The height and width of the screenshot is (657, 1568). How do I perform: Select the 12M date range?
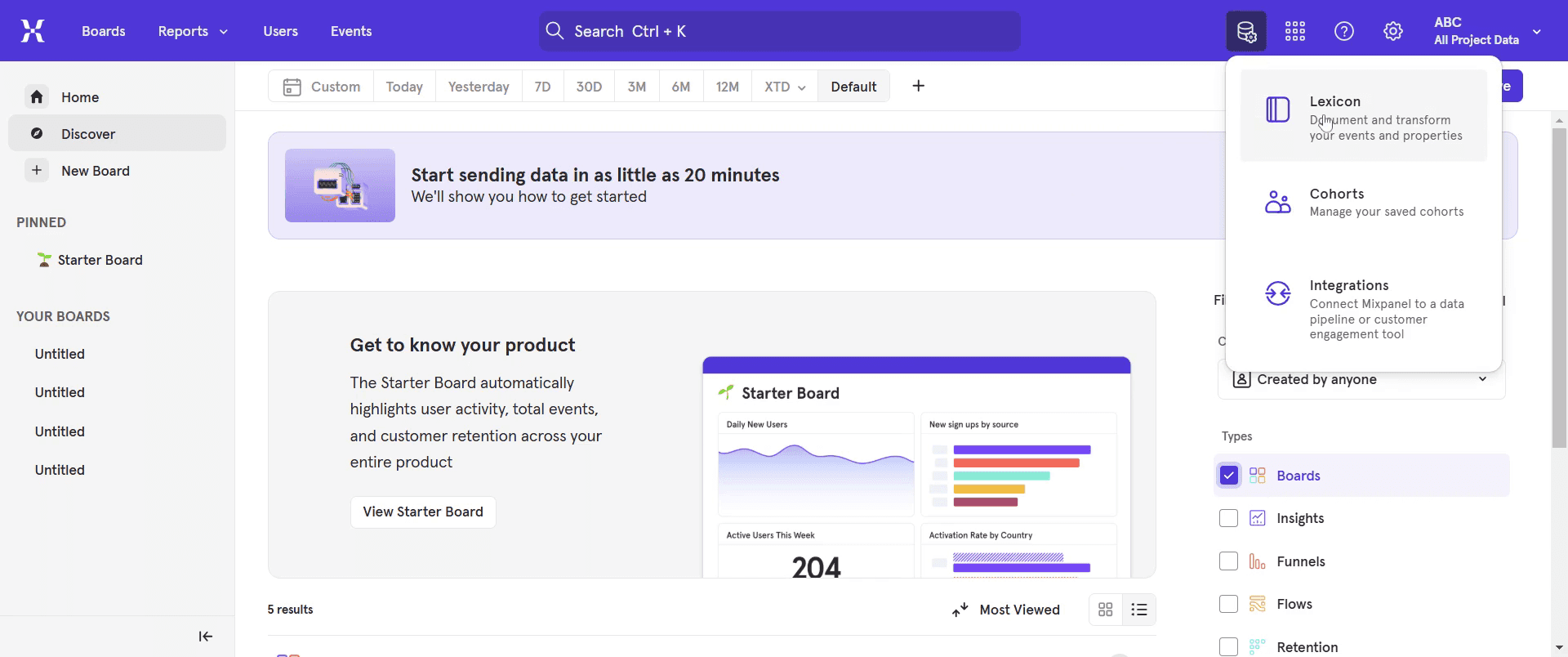point(728,87)
